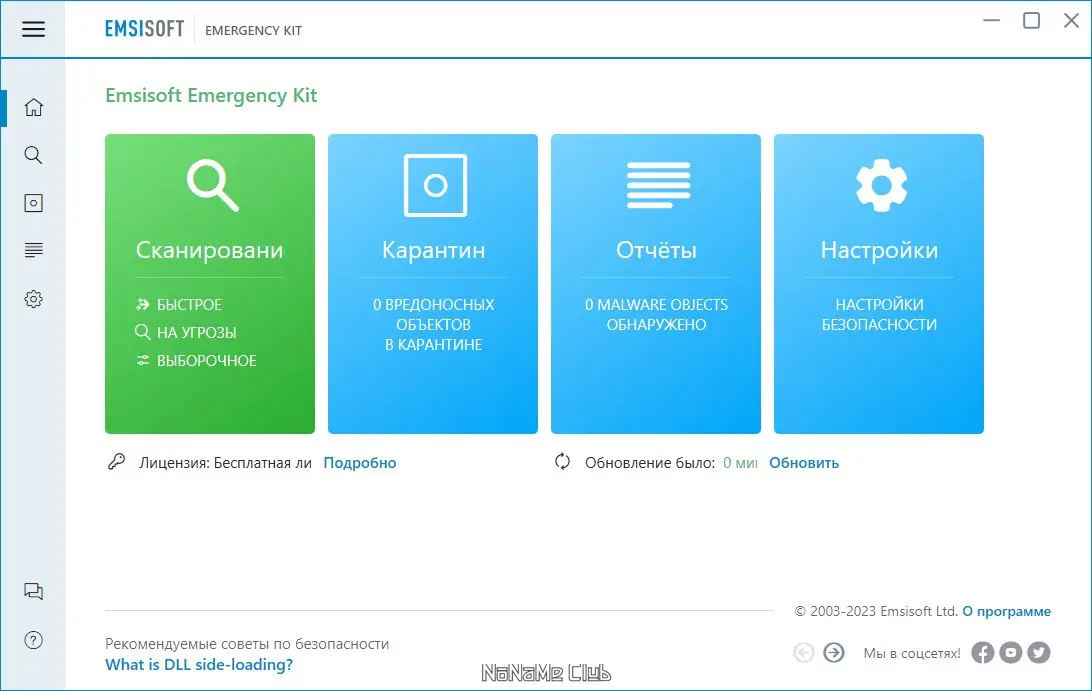Open the Home icon in the sidebar
The height and width of the screenshot is (691, 1092).
(33, 106)
